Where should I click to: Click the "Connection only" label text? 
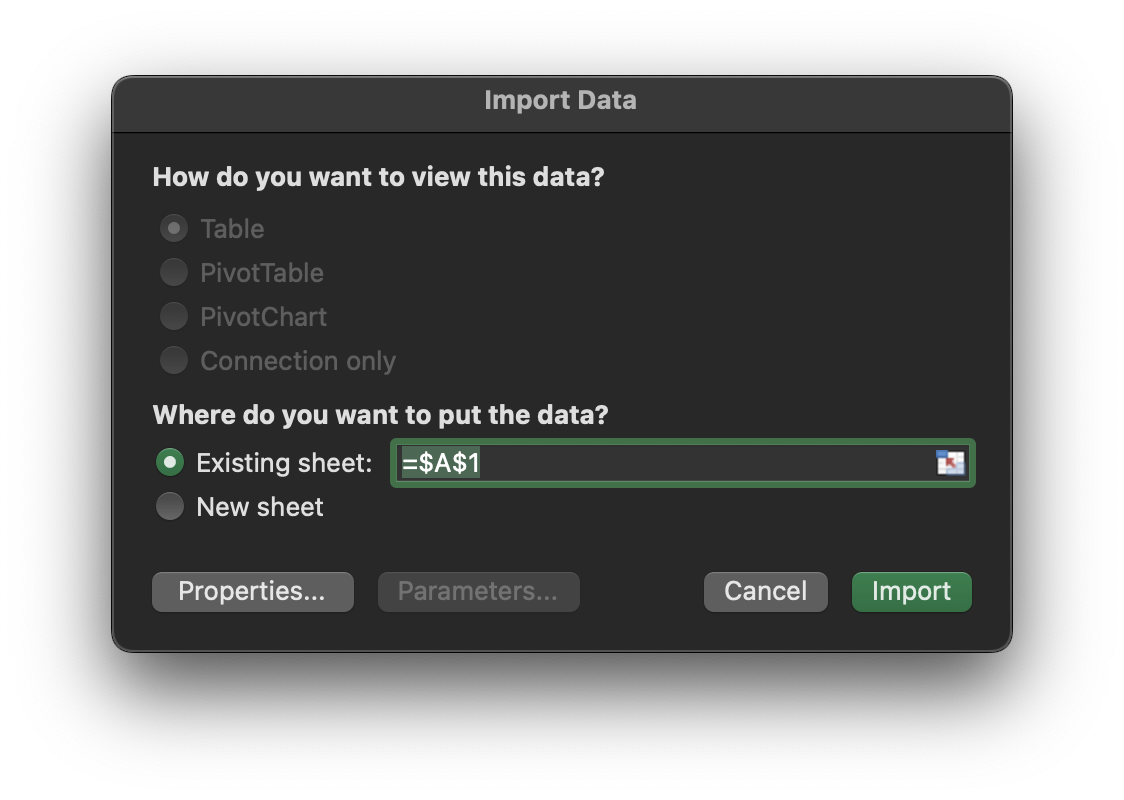click(x=298, y=361)
